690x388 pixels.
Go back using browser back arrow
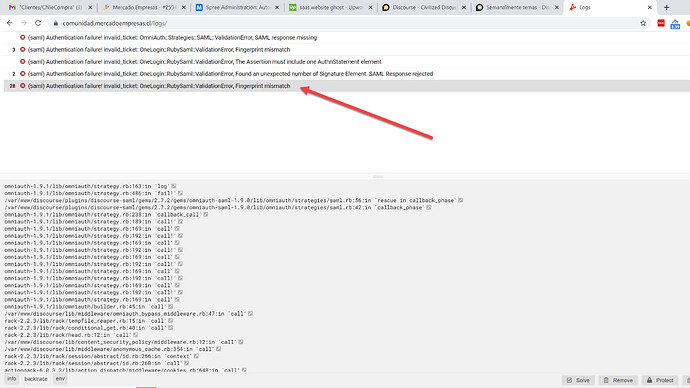tap(10, 23)
